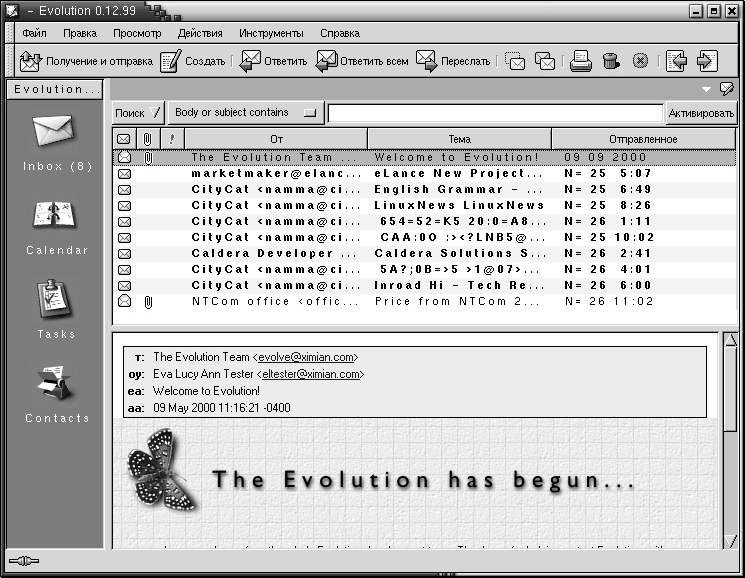The width and height of the screenshot is (745, 578).
Task: Open the 'Инструменты' menu
Action: [x=270, y=33]
